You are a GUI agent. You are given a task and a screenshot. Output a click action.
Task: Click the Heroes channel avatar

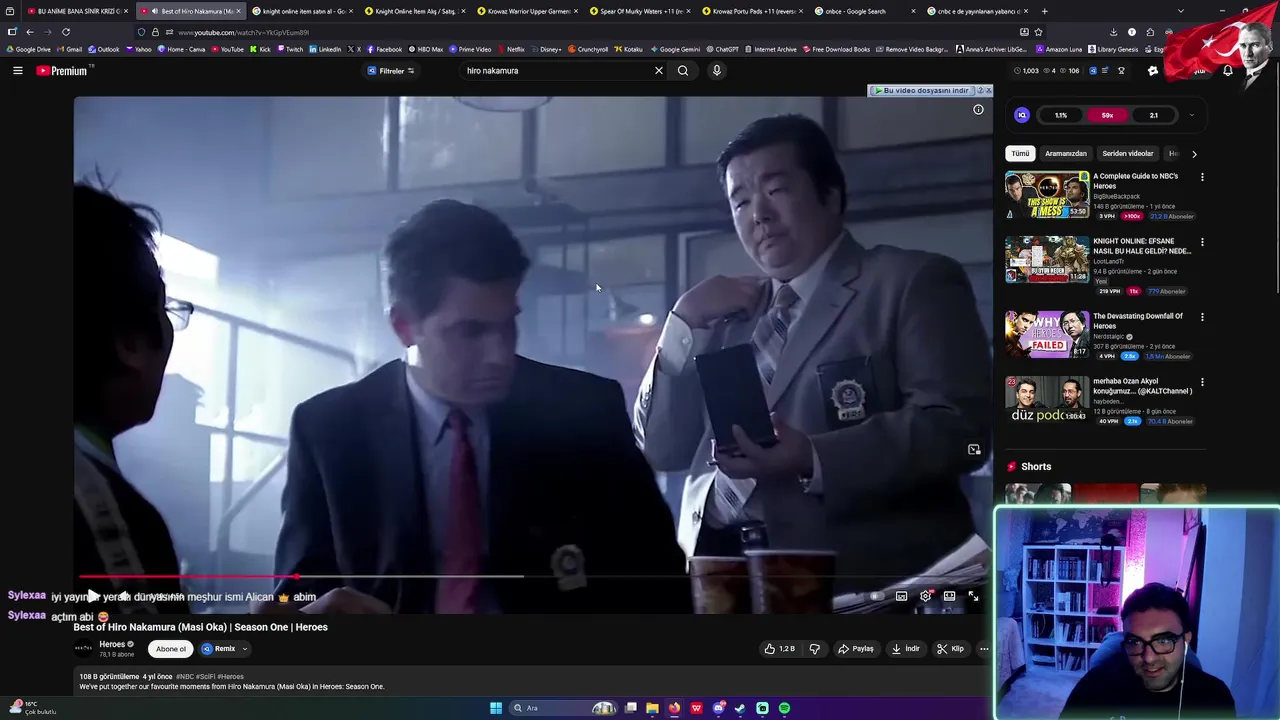coord(84,649)
